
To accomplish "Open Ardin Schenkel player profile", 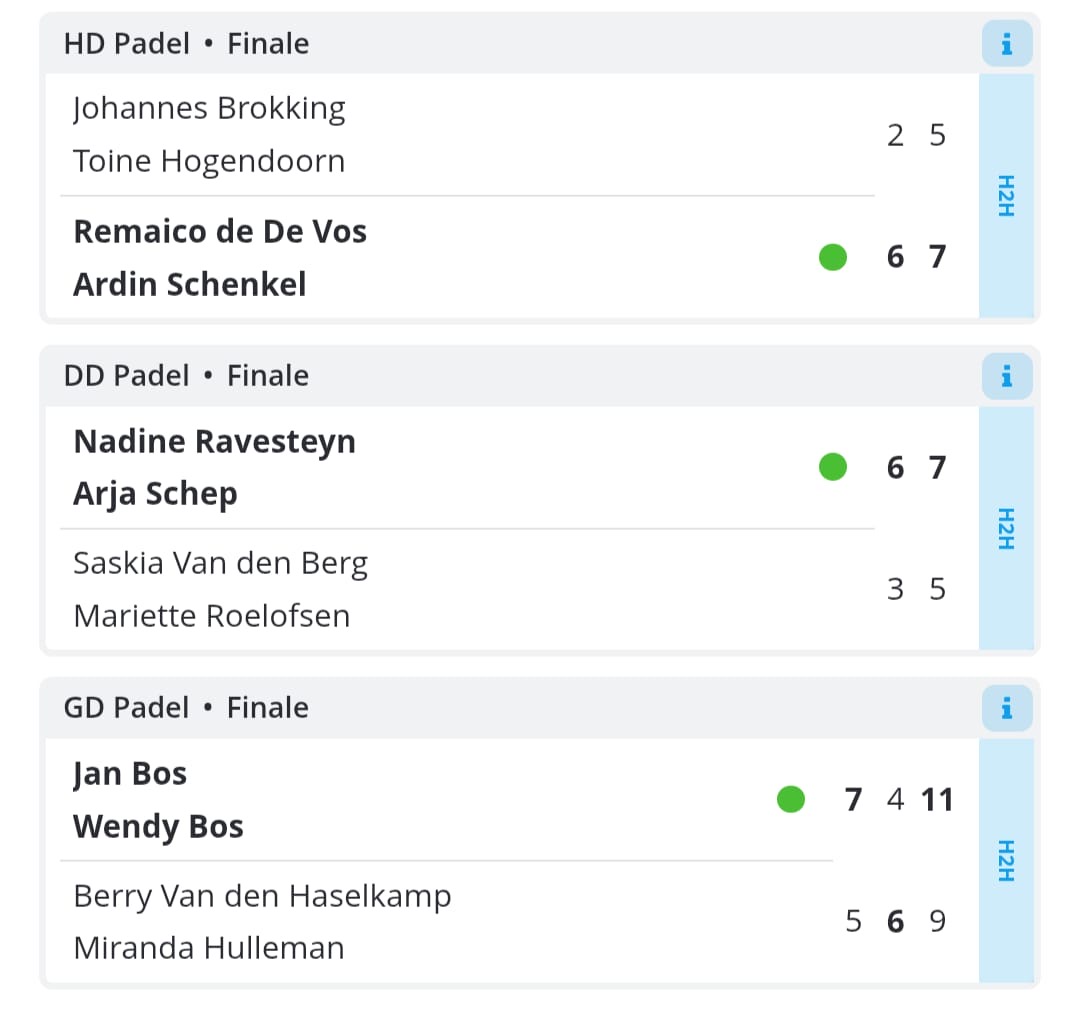I will point(189,284).
